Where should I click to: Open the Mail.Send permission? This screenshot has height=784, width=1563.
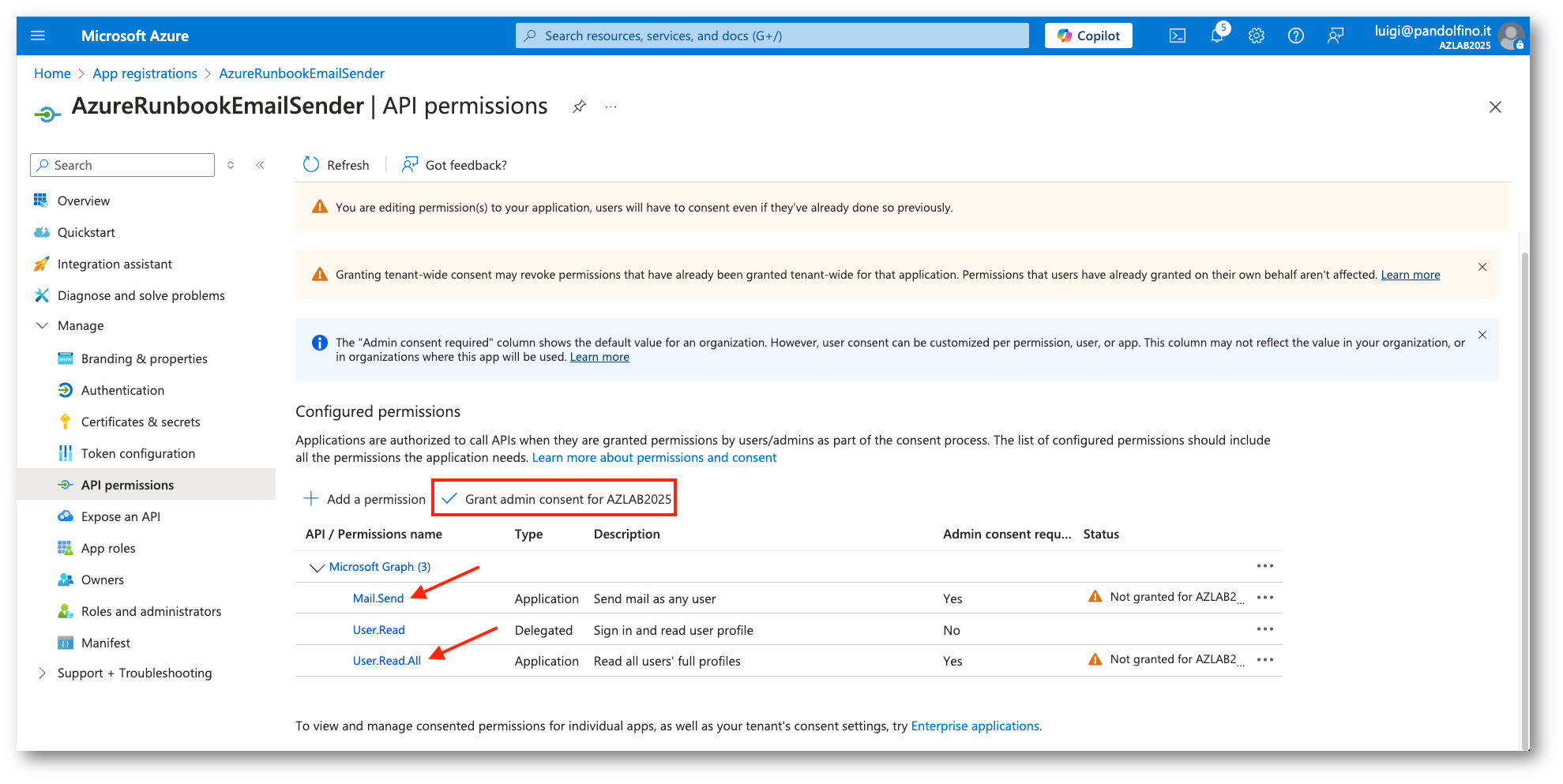click(378, 598)
